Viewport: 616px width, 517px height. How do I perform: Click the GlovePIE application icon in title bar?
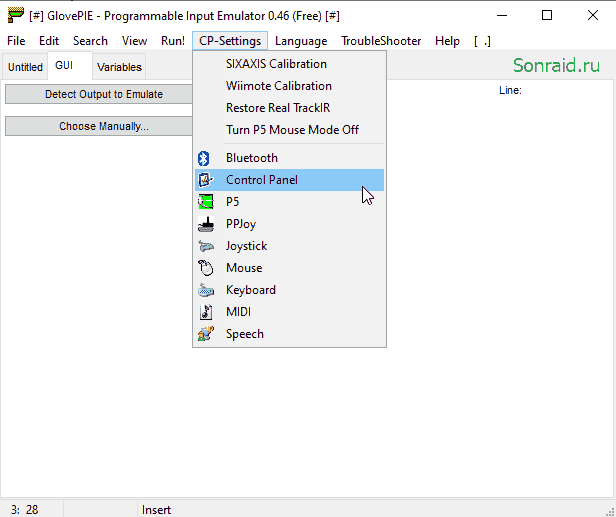click(16, 16)
